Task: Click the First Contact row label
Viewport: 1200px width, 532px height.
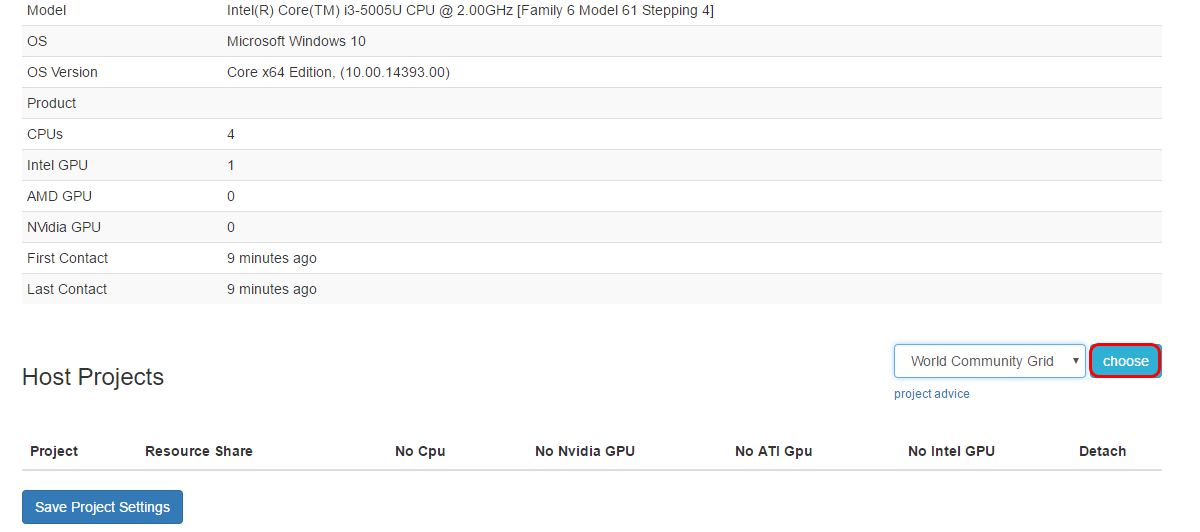Action: tap(67, 258)
